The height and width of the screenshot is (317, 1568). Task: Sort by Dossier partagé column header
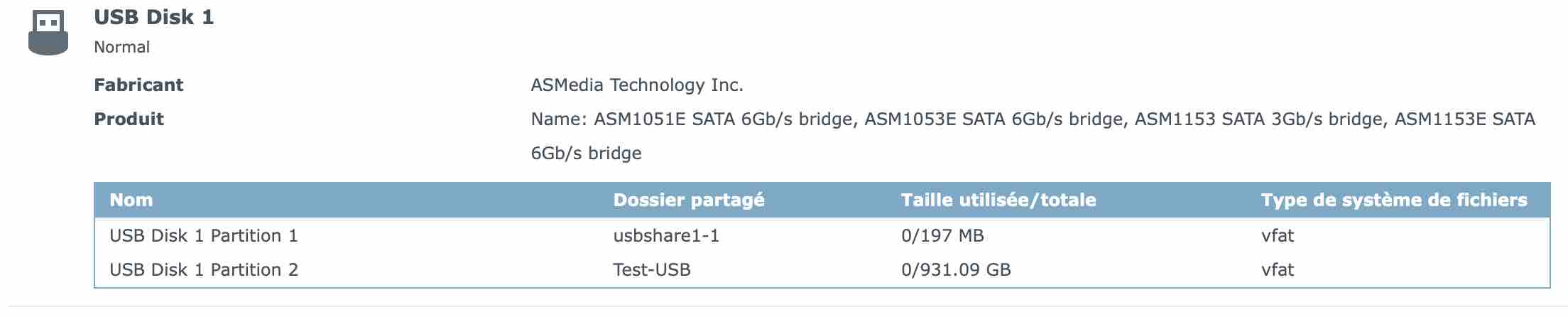pos(689,200)
